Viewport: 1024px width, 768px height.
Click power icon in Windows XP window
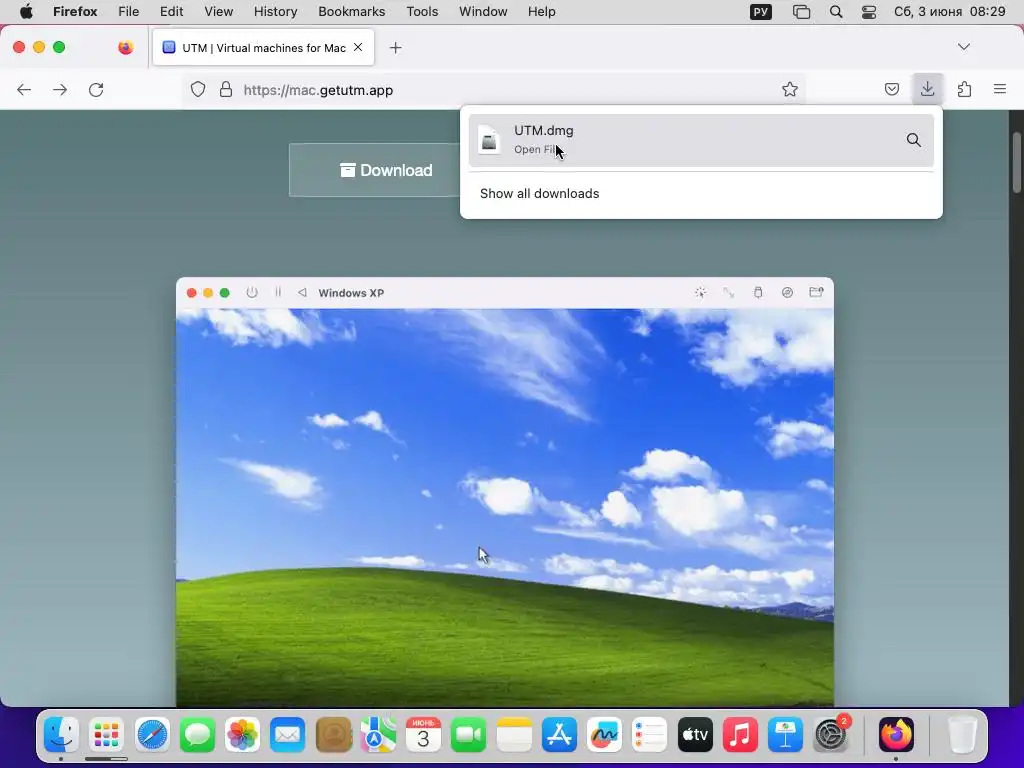pyautogui.click(x=251, y=293)
